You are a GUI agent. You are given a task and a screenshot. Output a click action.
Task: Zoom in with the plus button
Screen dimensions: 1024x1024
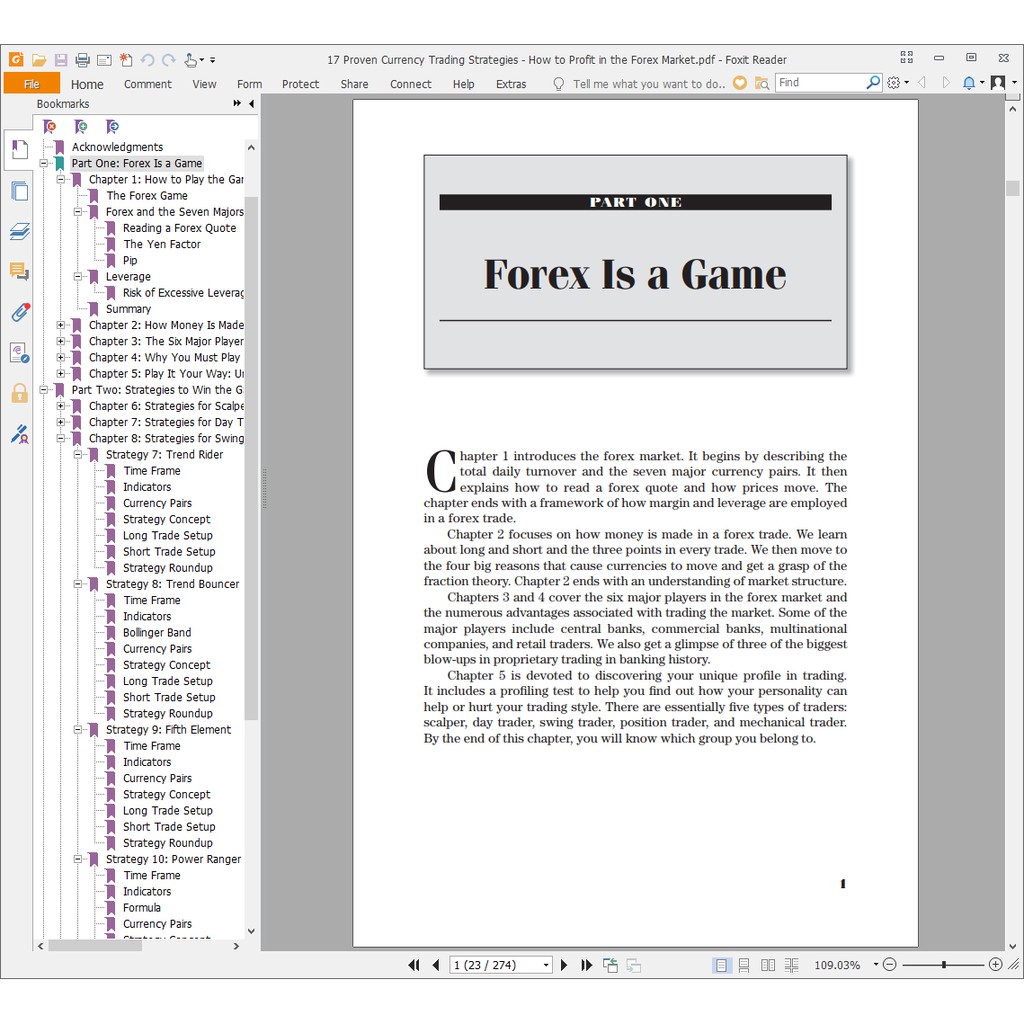(995, 964)
